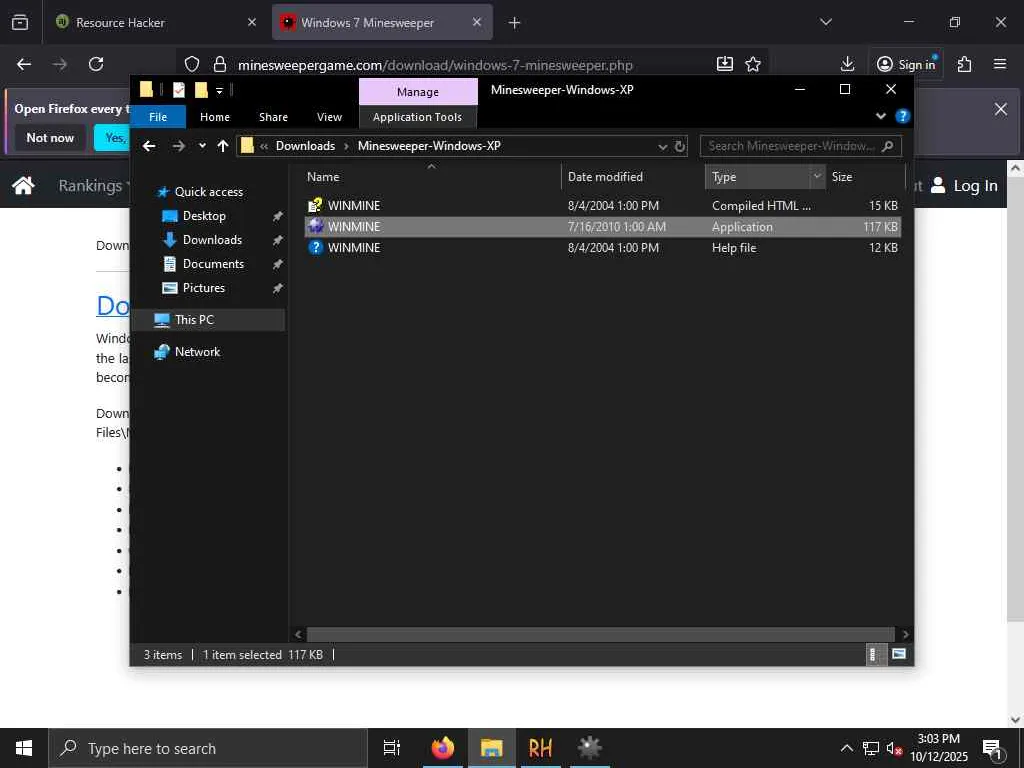
Task: Click Firefox Sign in button
Action: (906, 64)
